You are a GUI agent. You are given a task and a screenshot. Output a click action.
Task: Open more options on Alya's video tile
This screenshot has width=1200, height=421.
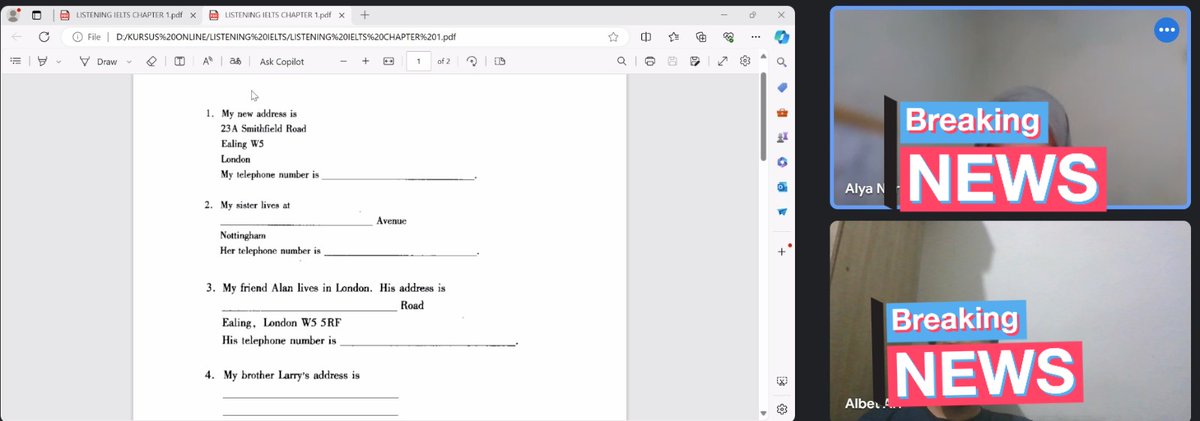1166,30
